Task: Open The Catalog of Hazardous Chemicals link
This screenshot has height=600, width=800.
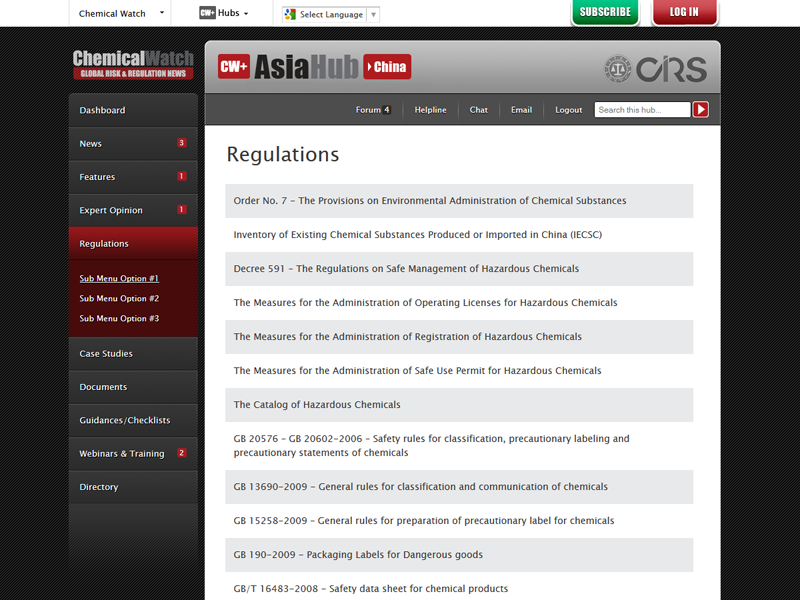Action: (x=317, y=405)
